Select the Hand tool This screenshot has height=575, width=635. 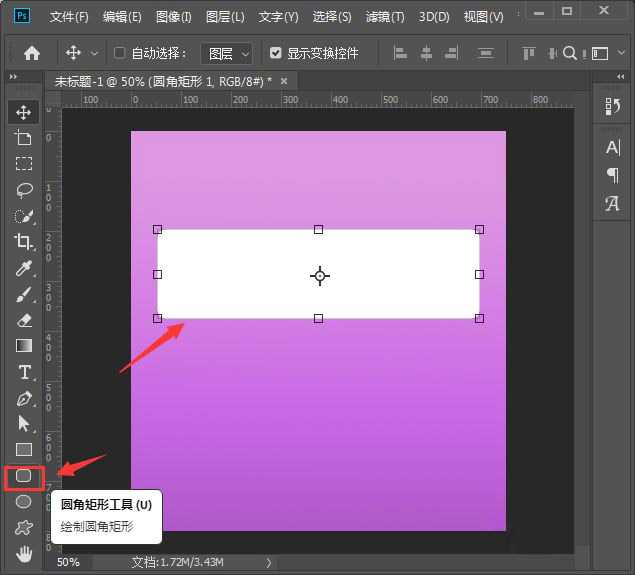(x=24, y=553)
